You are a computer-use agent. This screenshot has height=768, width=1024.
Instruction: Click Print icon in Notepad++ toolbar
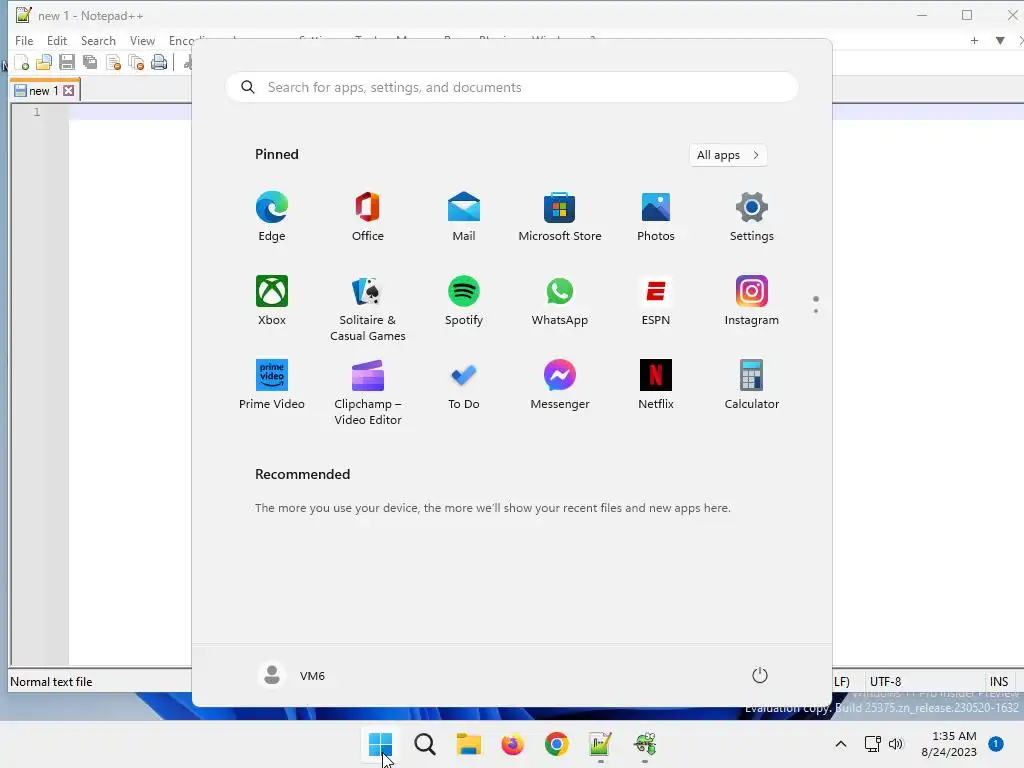(159, 63)
